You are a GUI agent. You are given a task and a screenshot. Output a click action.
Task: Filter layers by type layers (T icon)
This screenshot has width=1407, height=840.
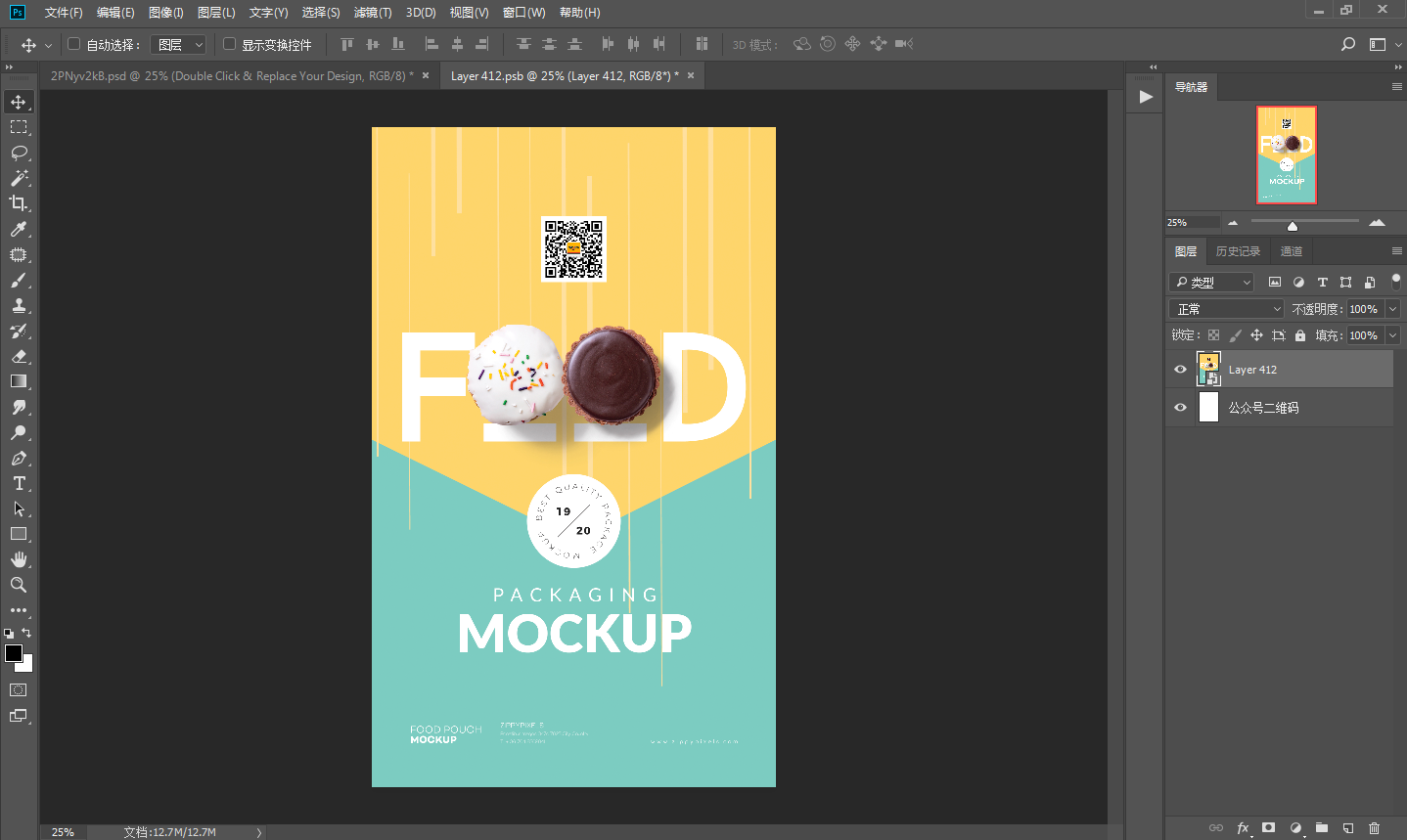click(x=1322, y=282)
